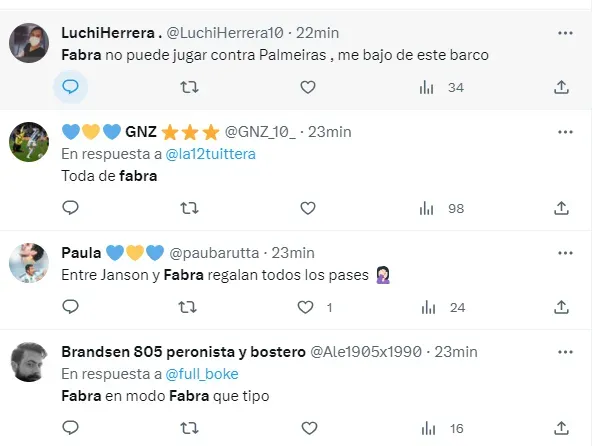Reply to Paula's tweet about Janson
The image size is (593, 446).
point(70,307)
